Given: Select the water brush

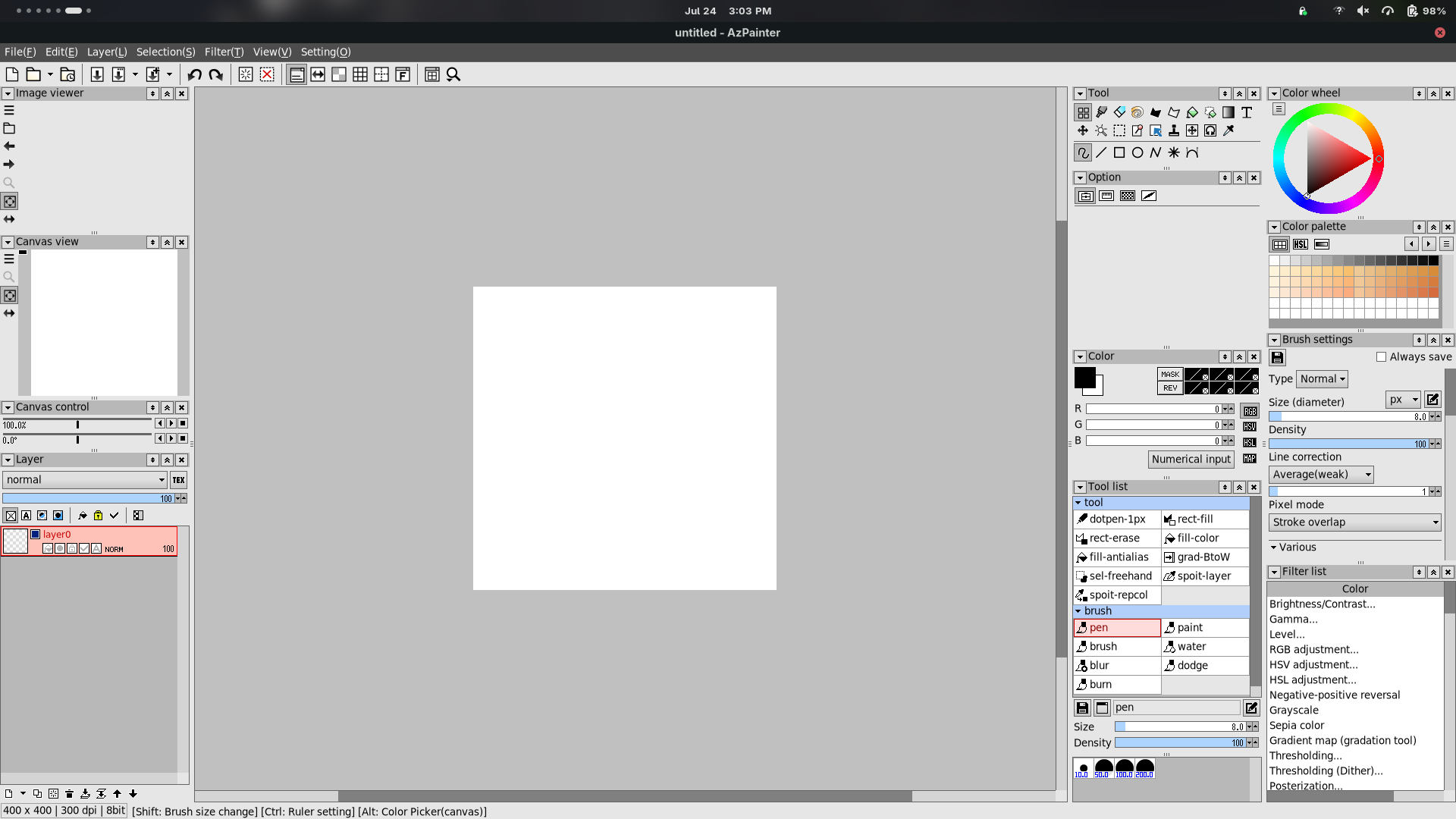Looking at the screenshot, I should click(x=1205, y=647).
